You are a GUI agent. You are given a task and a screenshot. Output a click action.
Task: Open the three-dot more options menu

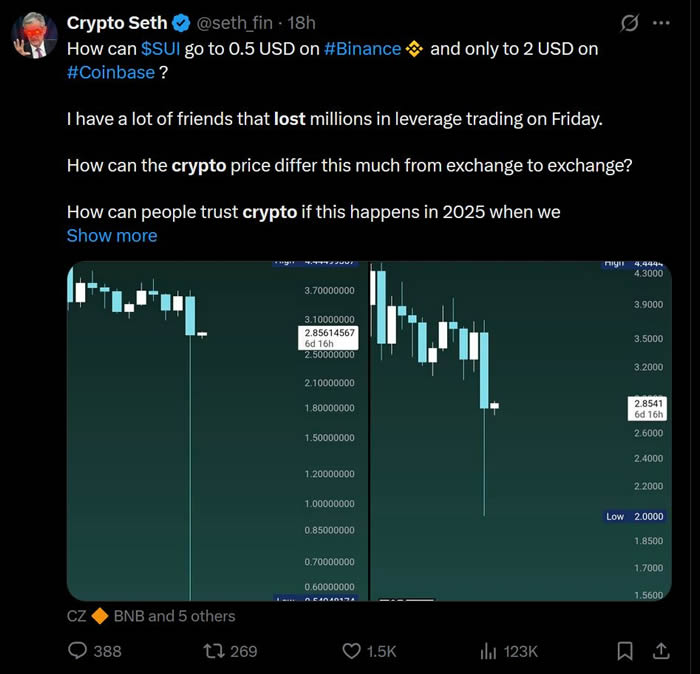(661, 23)
